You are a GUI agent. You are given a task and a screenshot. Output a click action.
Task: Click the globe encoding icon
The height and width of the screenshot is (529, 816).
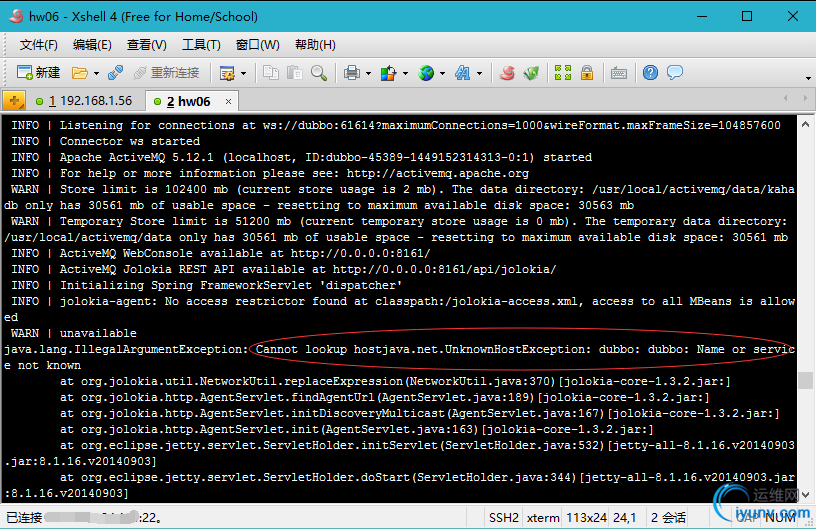[426, 73]
